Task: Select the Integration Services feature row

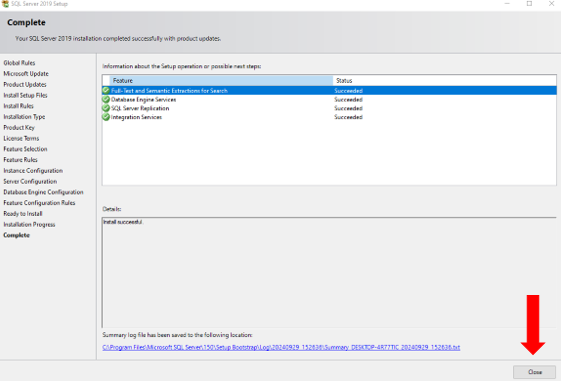Action: (329, 117)
